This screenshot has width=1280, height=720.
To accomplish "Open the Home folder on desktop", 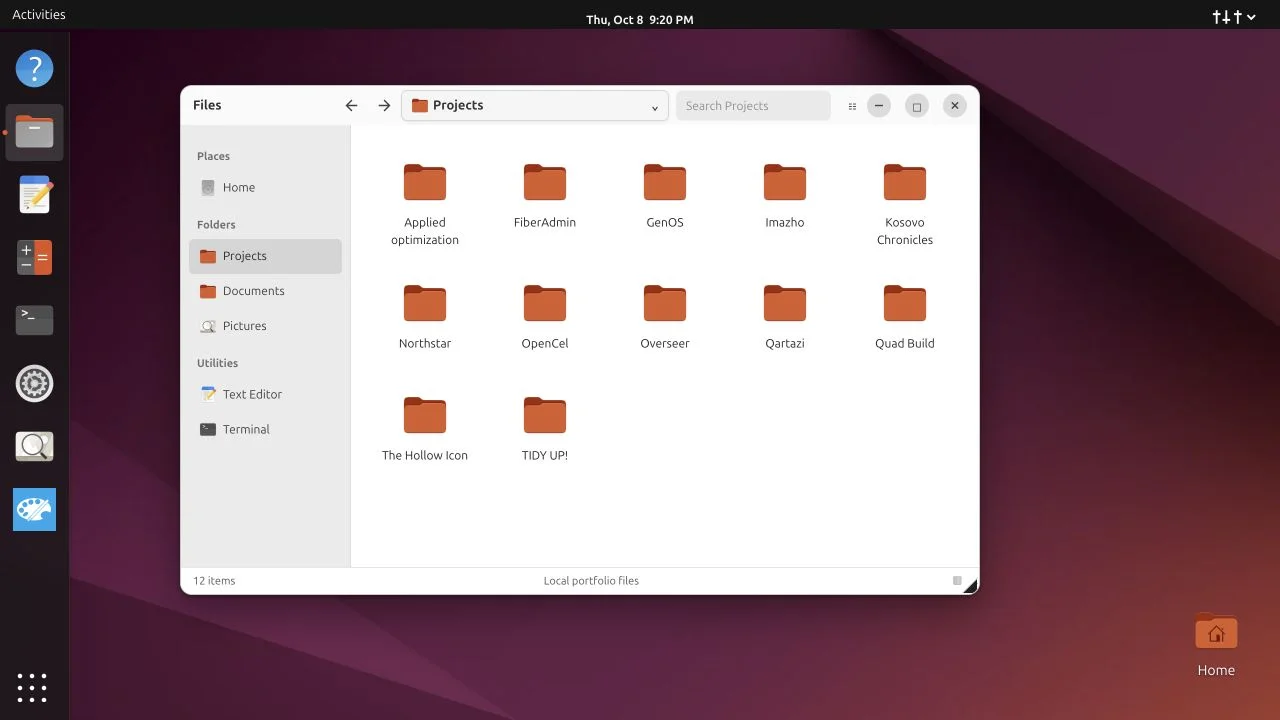I will coord(1216,645).
